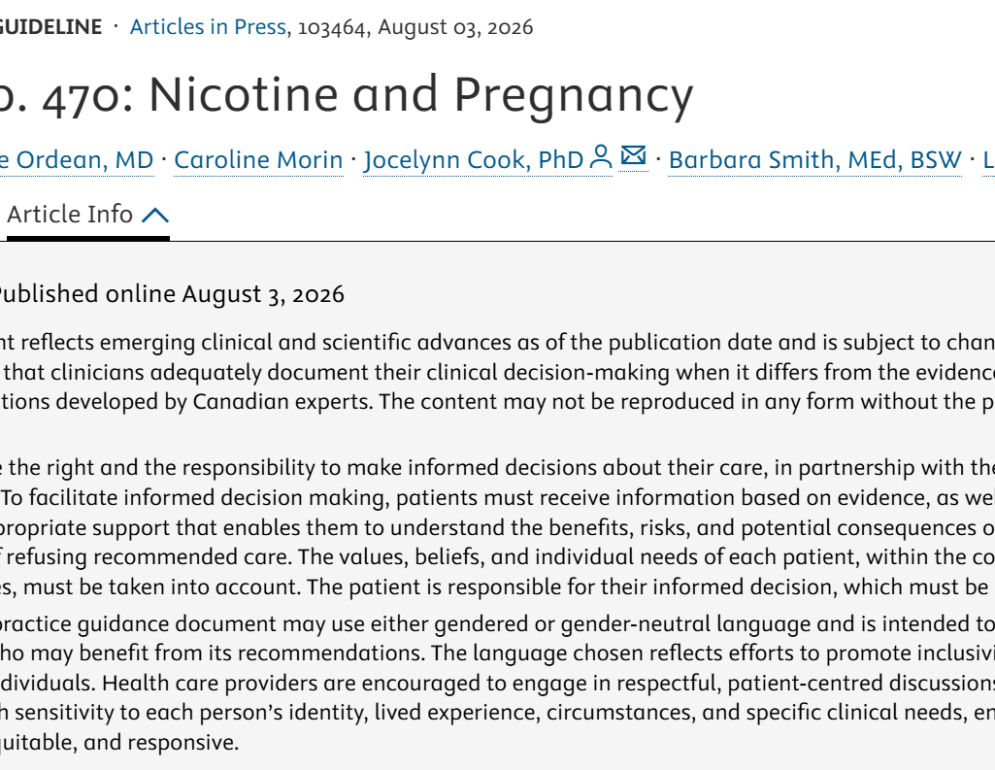Screen dimensions: 995x770
Task: Click the cut-off author link after Barbara Smith
Action: (x=989, y=160)
